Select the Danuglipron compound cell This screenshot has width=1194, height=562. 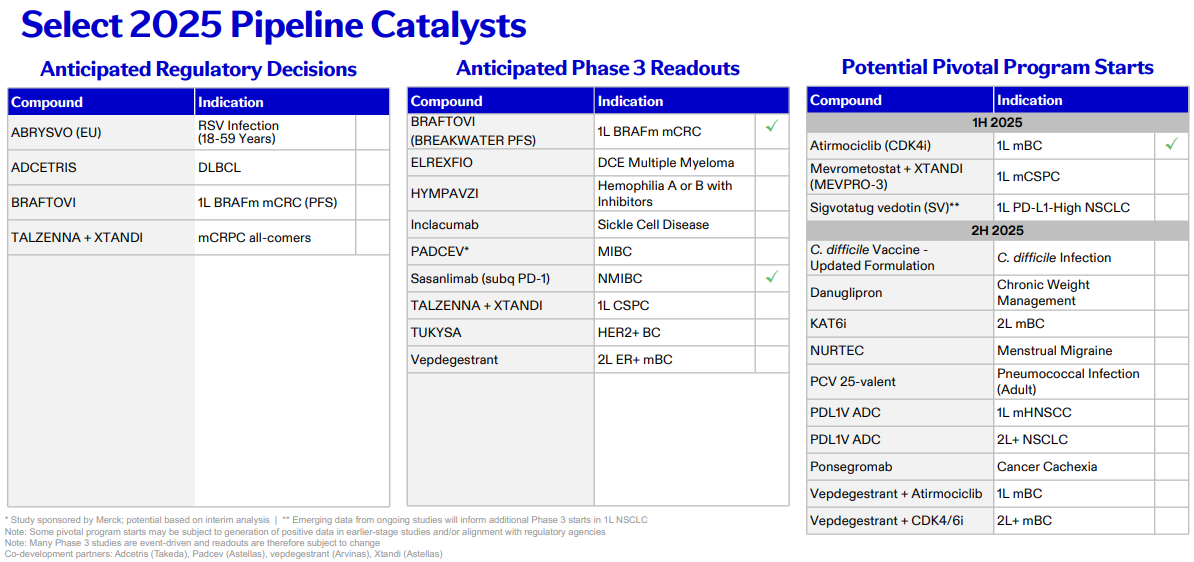(900, 292)
